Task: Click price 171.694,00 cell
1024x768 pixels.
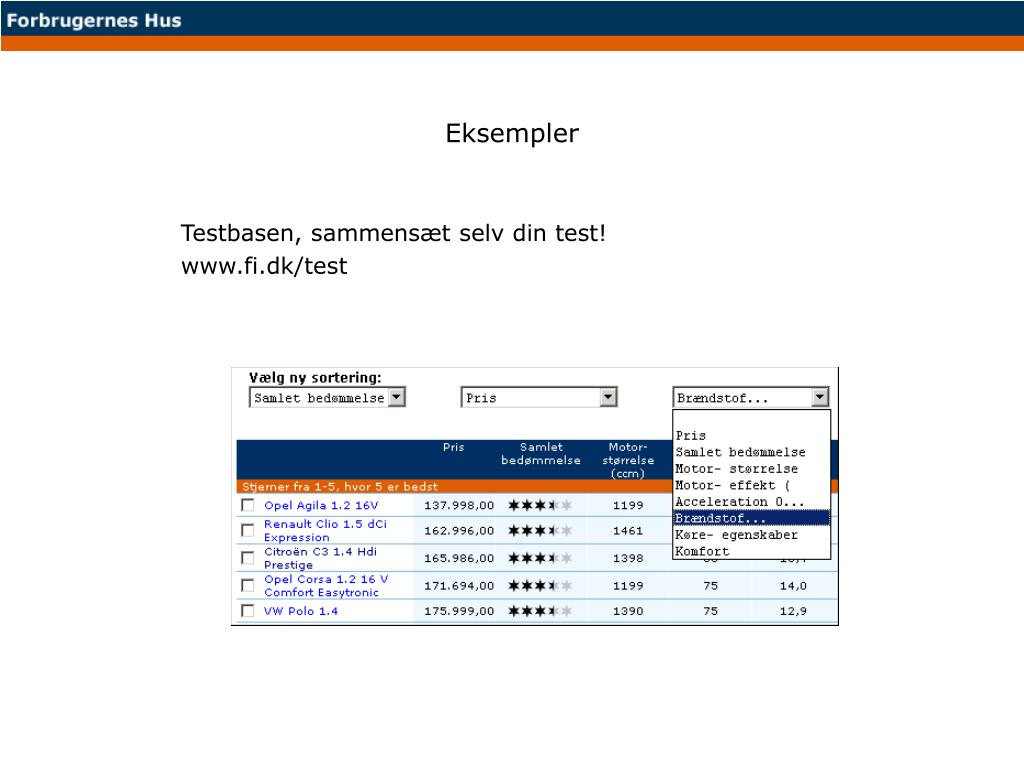Action: click(459, 586)
